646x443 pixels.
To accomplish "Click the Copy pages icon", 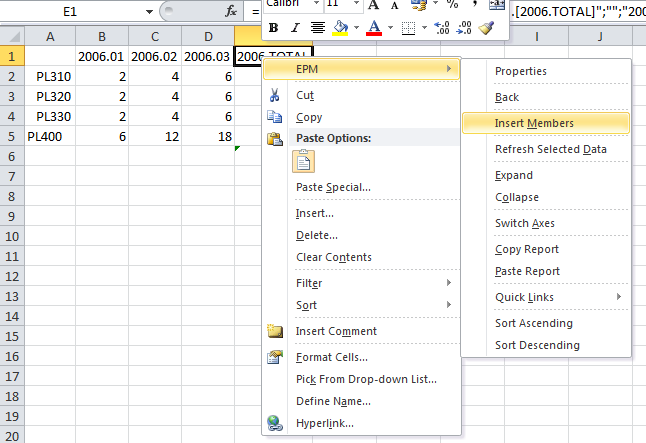I will coord(274,117).
